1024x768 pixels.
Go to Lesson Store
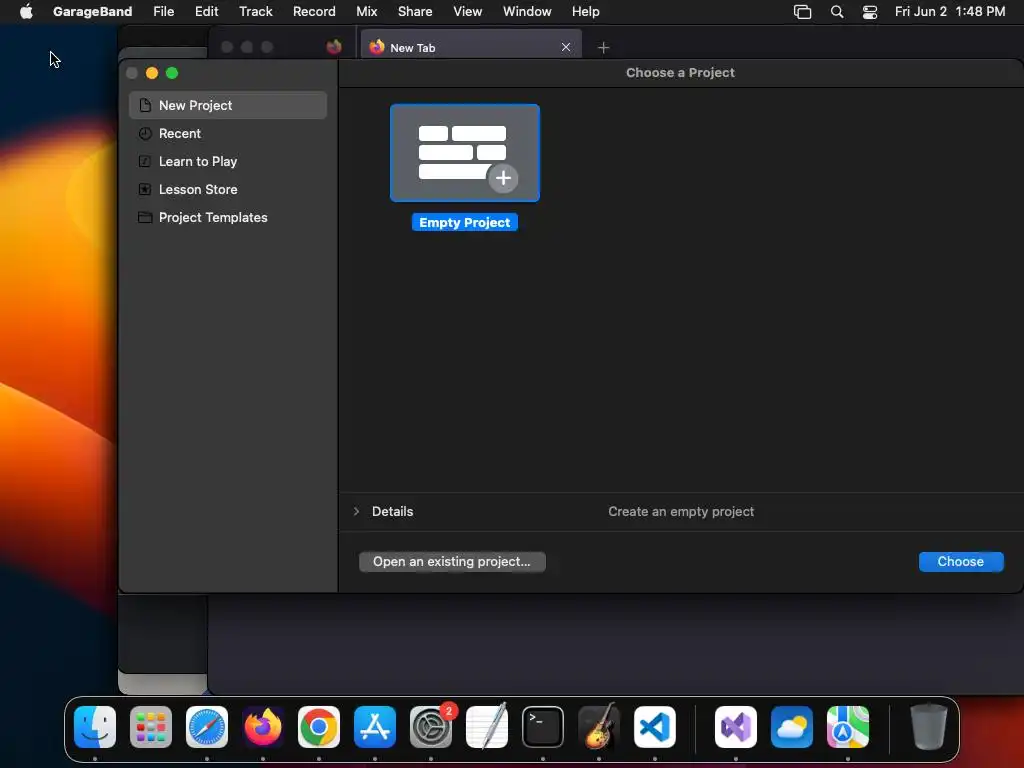(228, 189)
